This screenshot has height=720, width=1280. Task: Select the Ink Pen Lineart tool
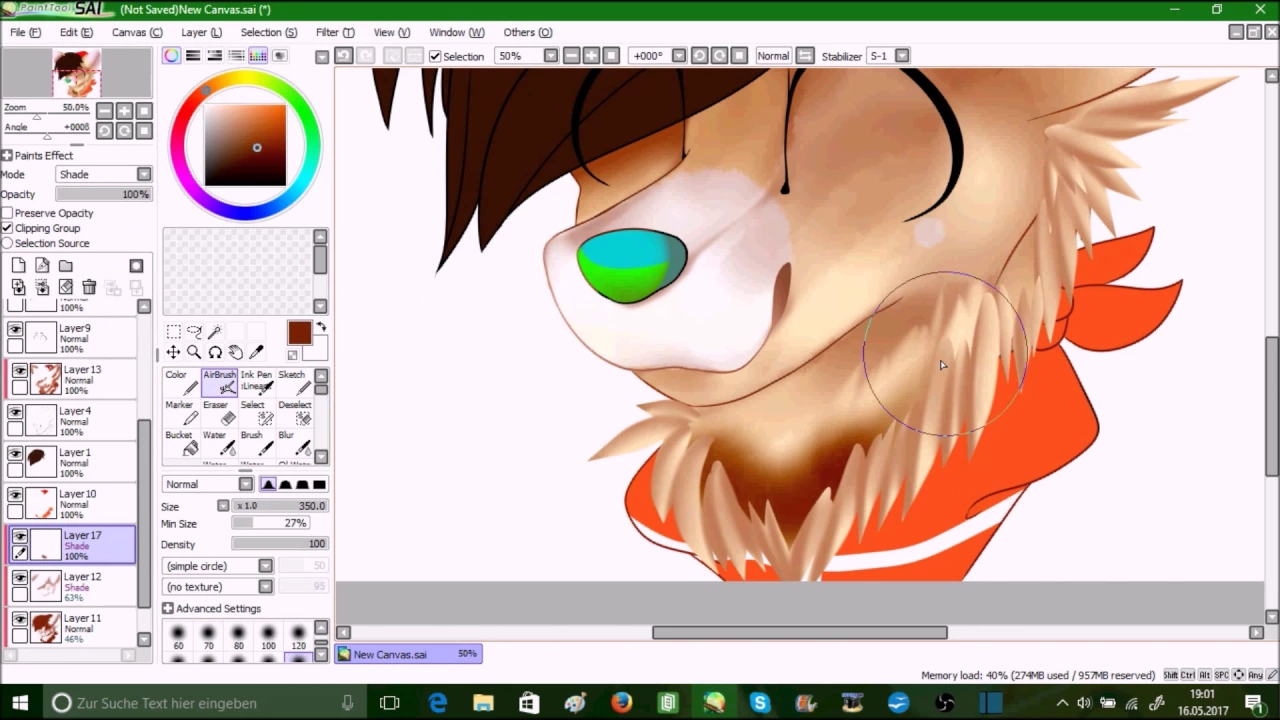pyautogui.click(x=255, y=382)
